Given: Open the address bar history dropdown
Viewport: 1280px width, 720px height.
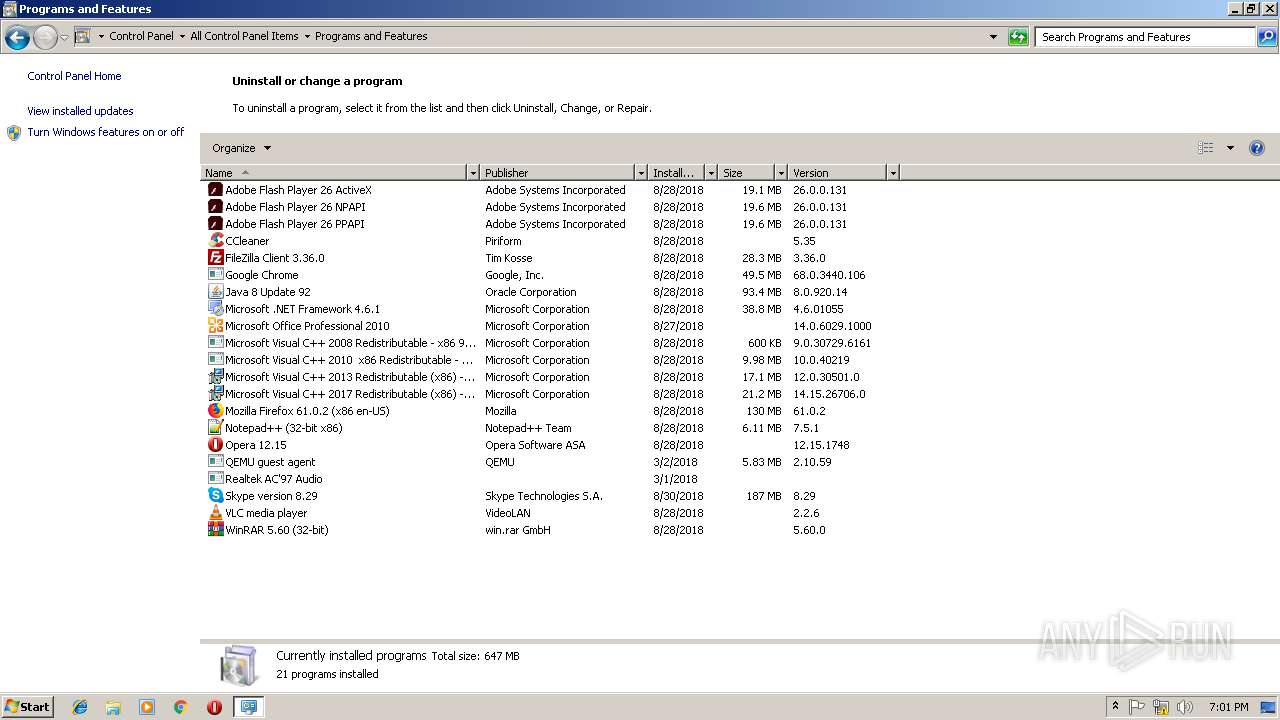Looking at the screenshot, I should pyautogui.click(x=993, y=37).
